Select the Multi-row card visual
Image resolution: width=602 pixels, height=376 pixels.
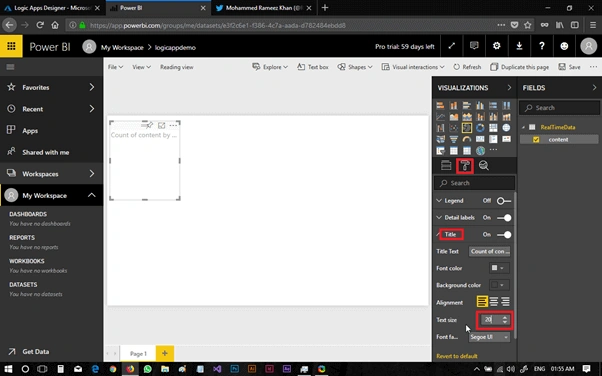pos(493,139)
